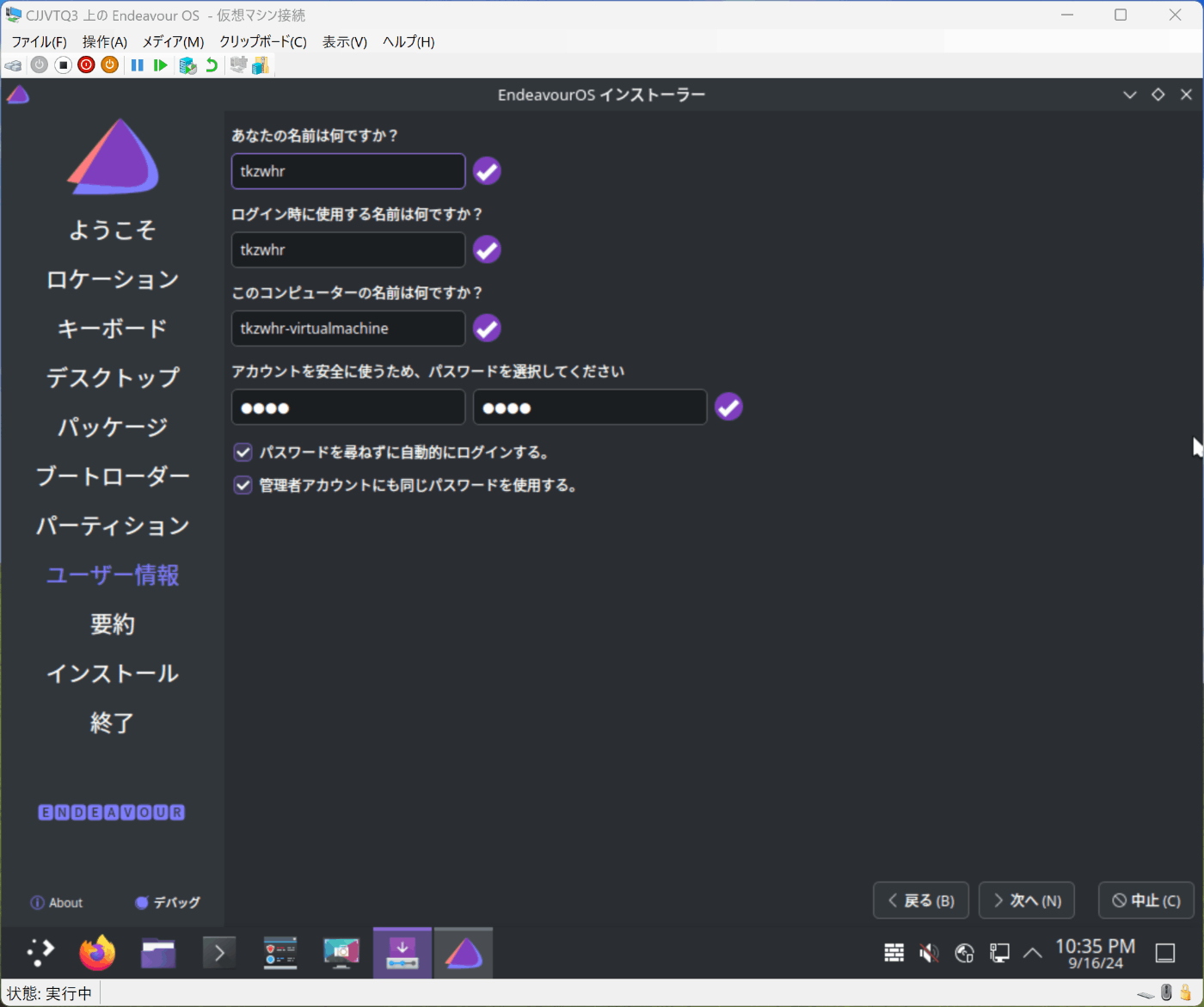This screenshot has height=1007, width=1204.
Task: Click the share folder toolbar icon
Action: tap(261, 64)
